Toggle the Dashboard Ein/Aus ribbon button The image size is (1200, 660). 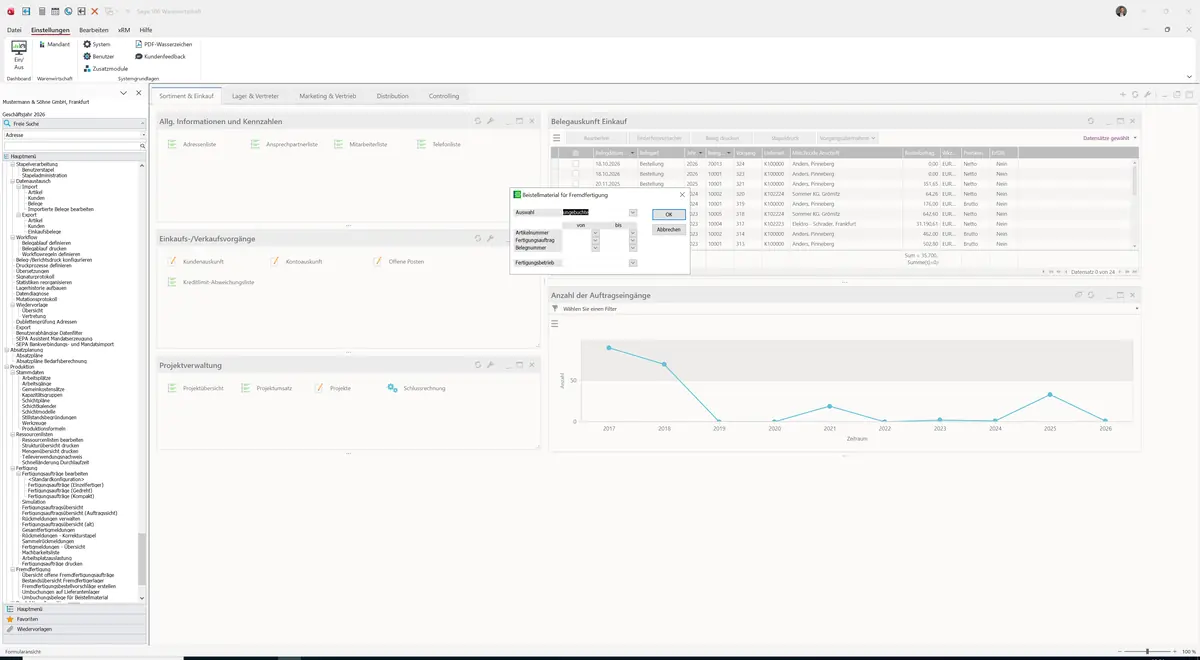pos(19,54)
